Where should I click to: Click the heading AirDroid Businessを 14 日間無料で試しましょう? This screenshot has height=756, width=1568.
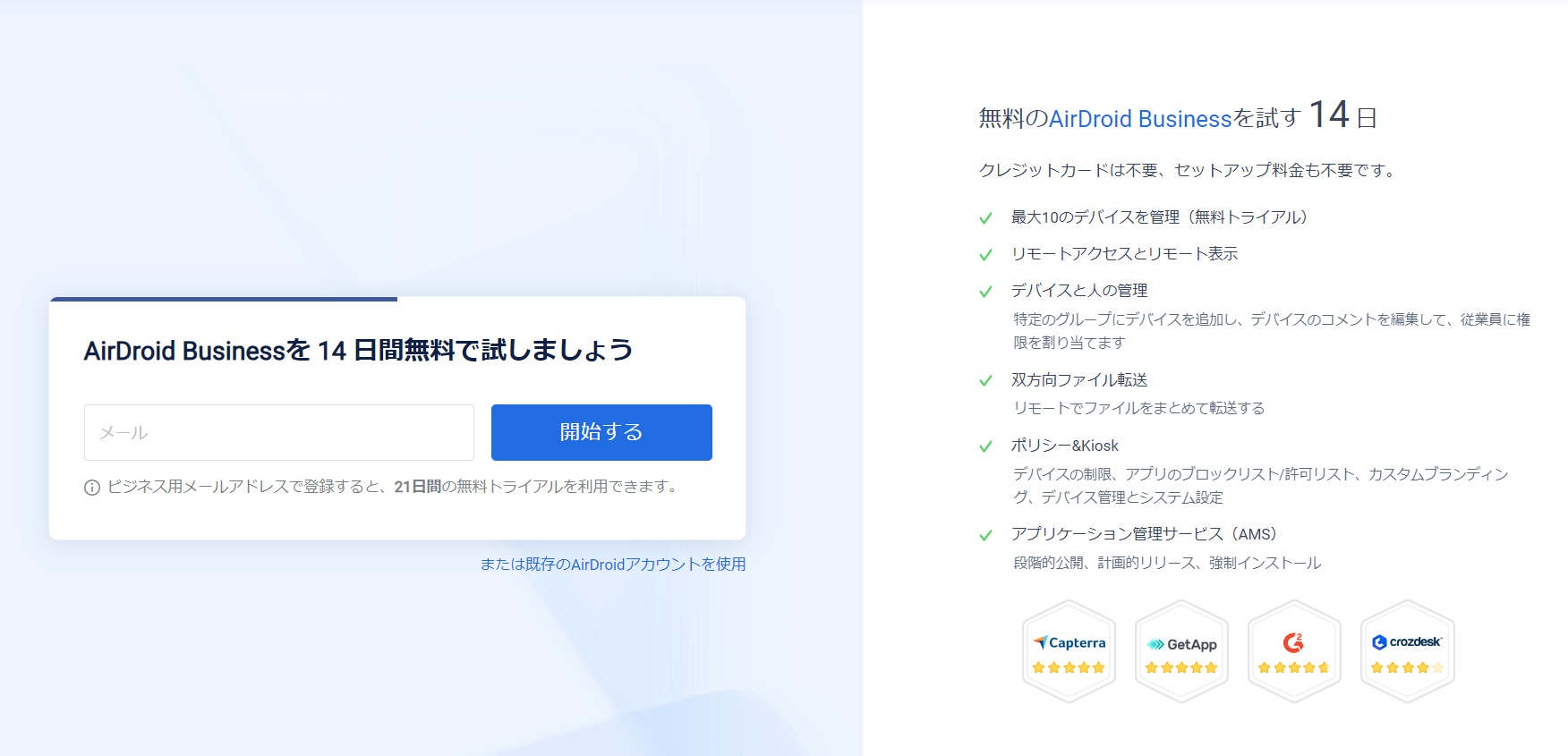(358, 350)
